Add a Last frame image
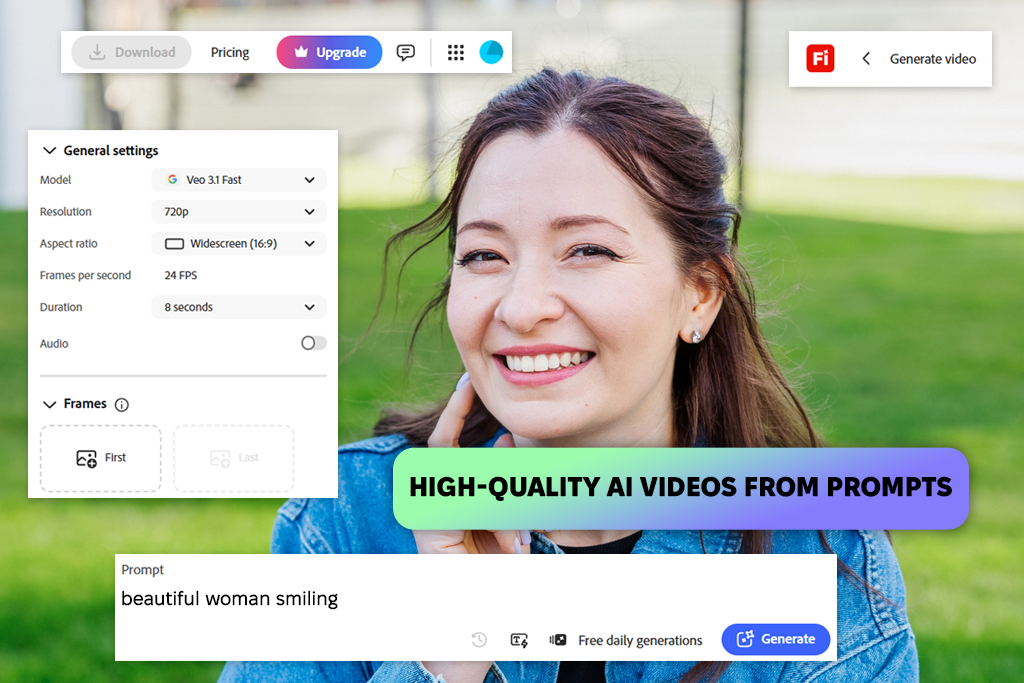Viewport: 1024px width, 683px height. click(234, 458)
